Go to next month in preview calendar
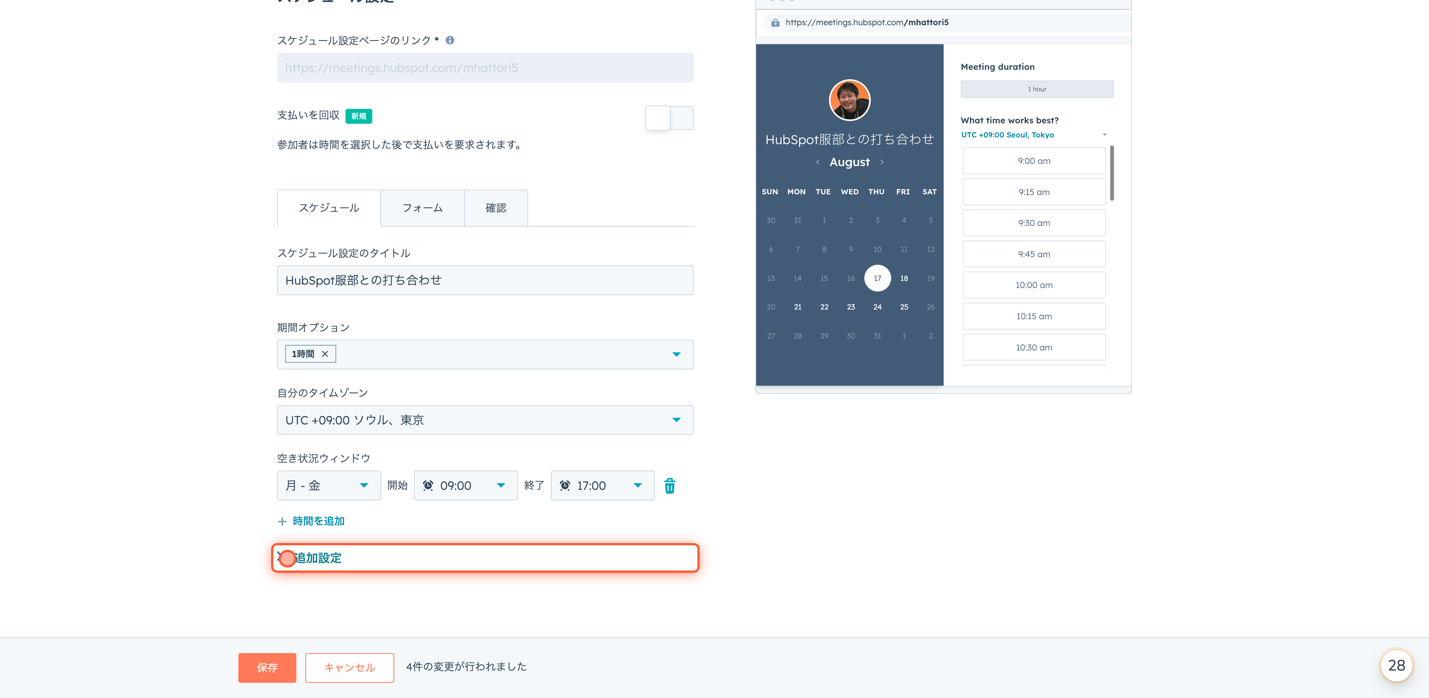The height and width of the screenshot is (698, 1429). (x=882, y=162)
